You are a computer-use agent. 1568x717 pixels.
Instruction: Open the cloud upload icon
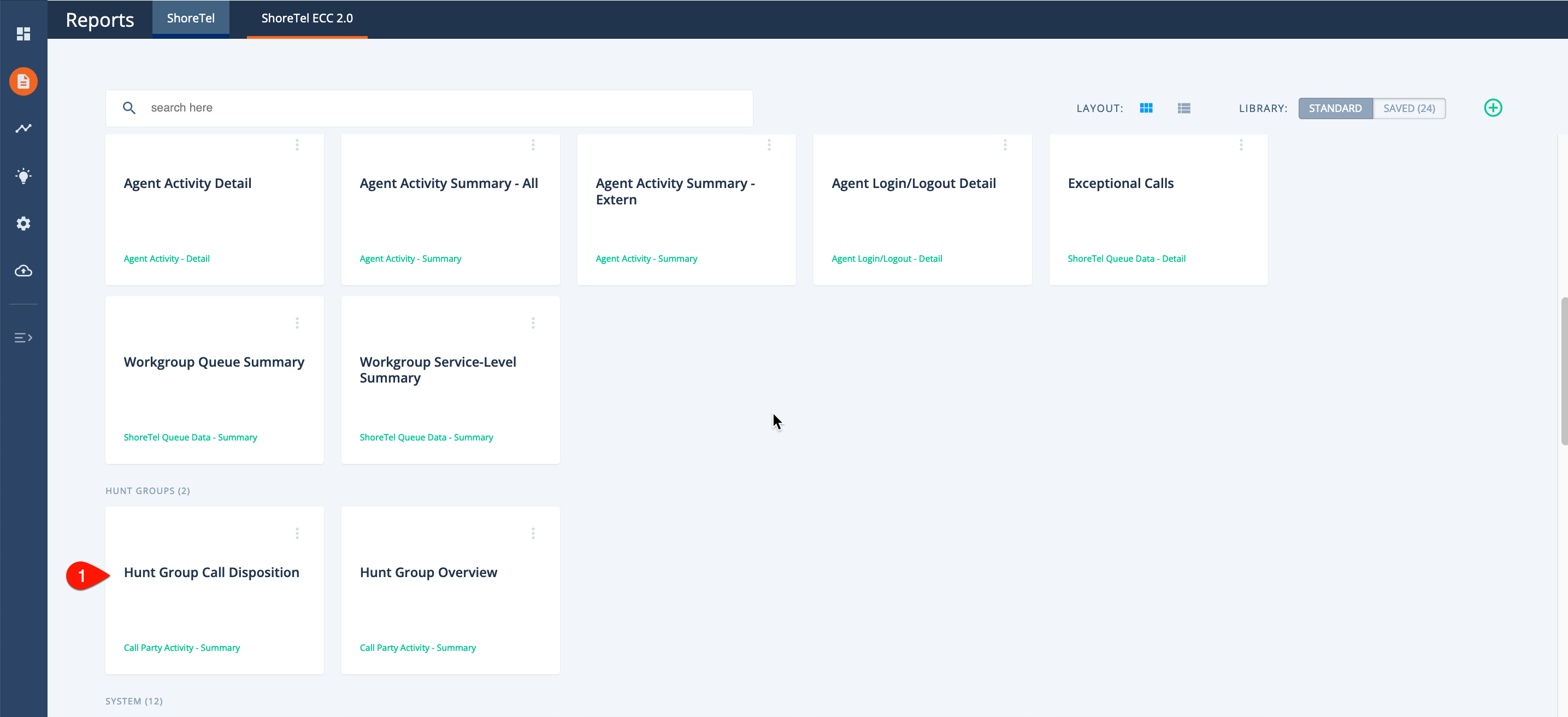pyautogui.click(x=23, y=271)
